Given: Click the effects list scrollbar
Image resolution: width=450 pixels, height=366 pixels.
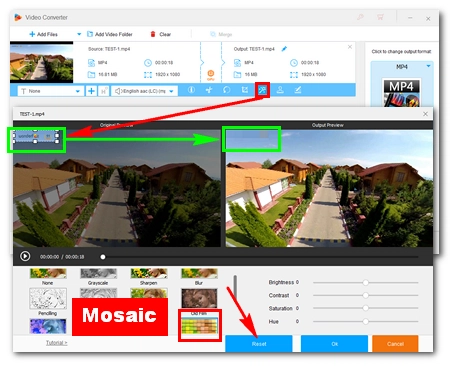Looking at the screenshot, I should [x=235, y=287].
